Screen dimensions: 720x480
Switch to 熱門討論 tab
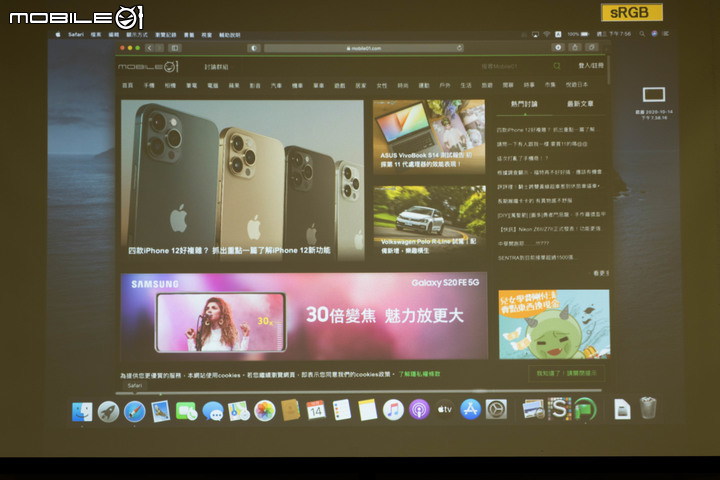click(x=524, y=104)
